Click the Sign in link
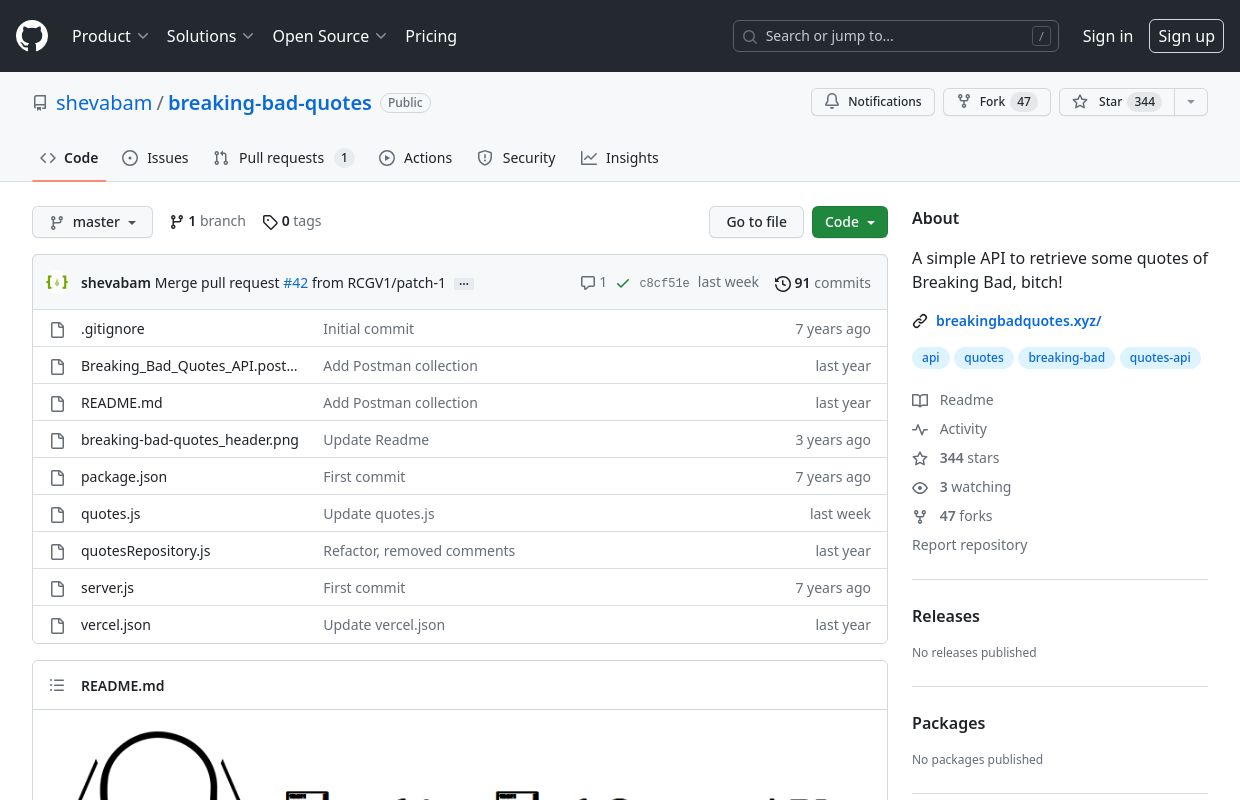Image resolution: width=1240 pixels, height=800 pixels. click(x=1108, y=36)
